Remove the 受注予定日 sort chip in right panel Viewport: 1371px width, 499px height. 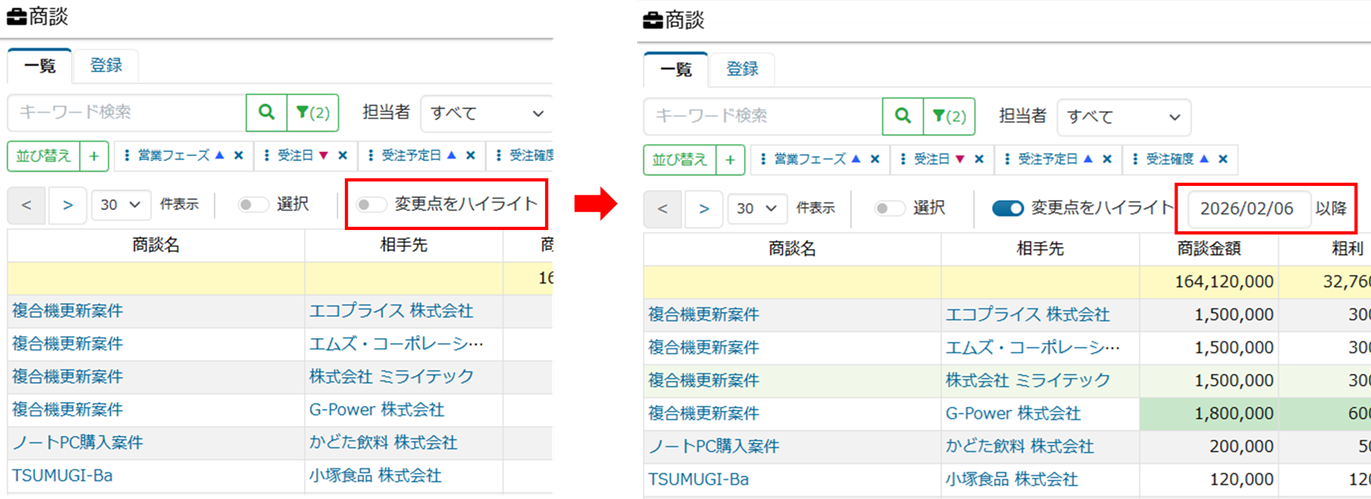click(1107, 158)
